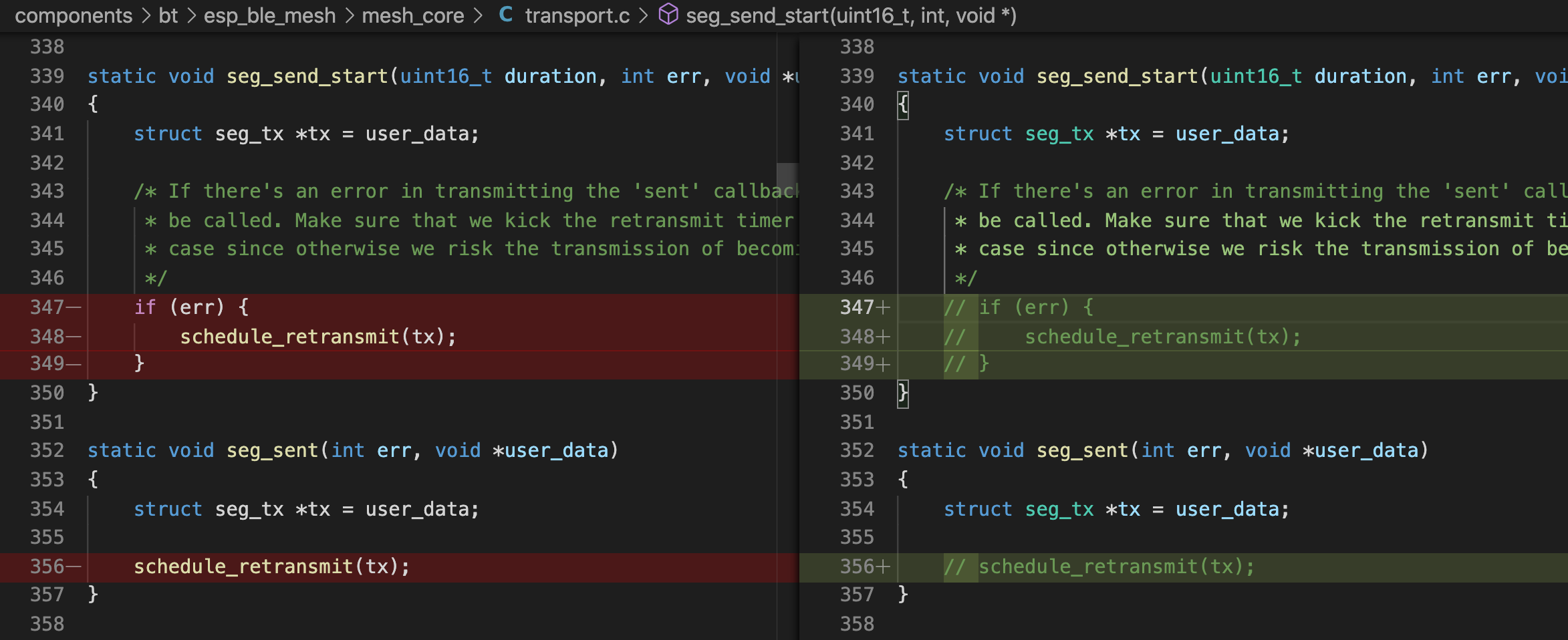This screenshot has width=1568, height=640.
Task: Open the 'bt' breadcrumb segment
Action: (x=168, y=15)
